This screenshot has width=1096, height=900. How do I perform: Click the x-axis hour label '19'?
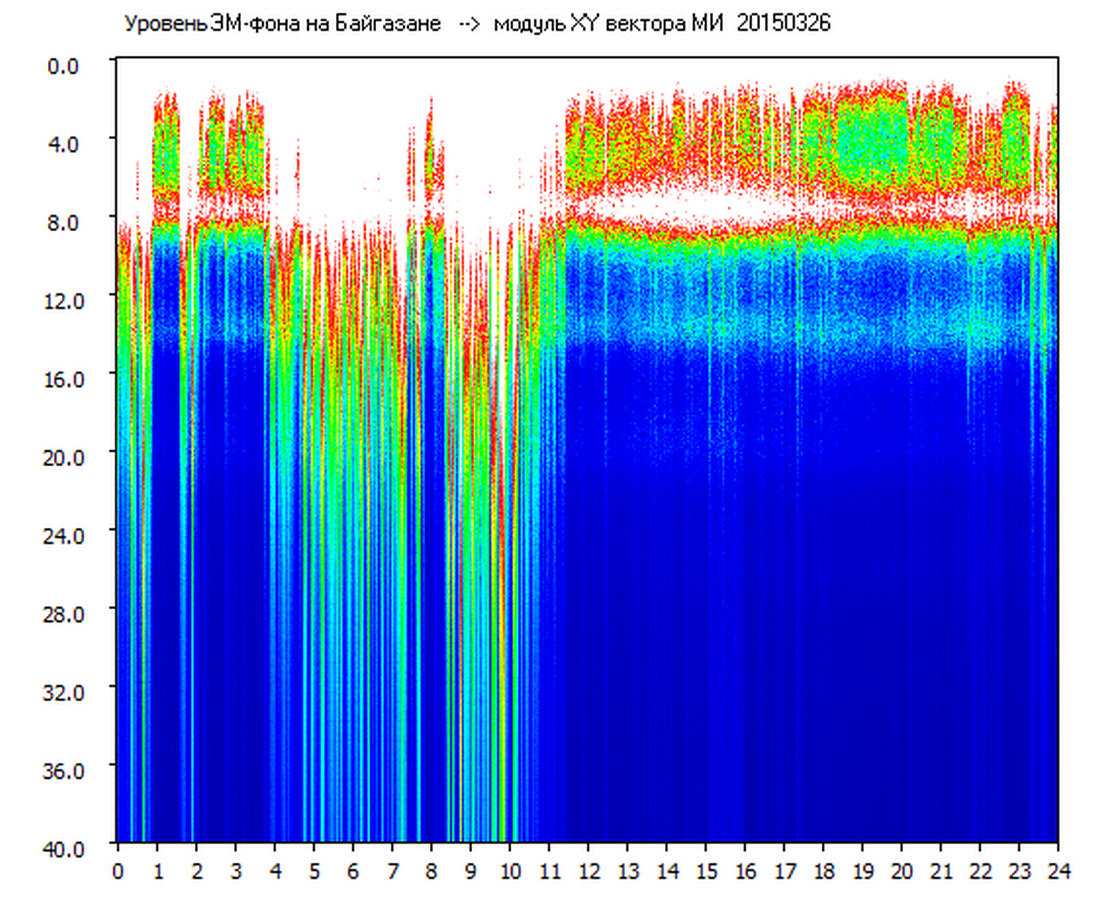863,871
